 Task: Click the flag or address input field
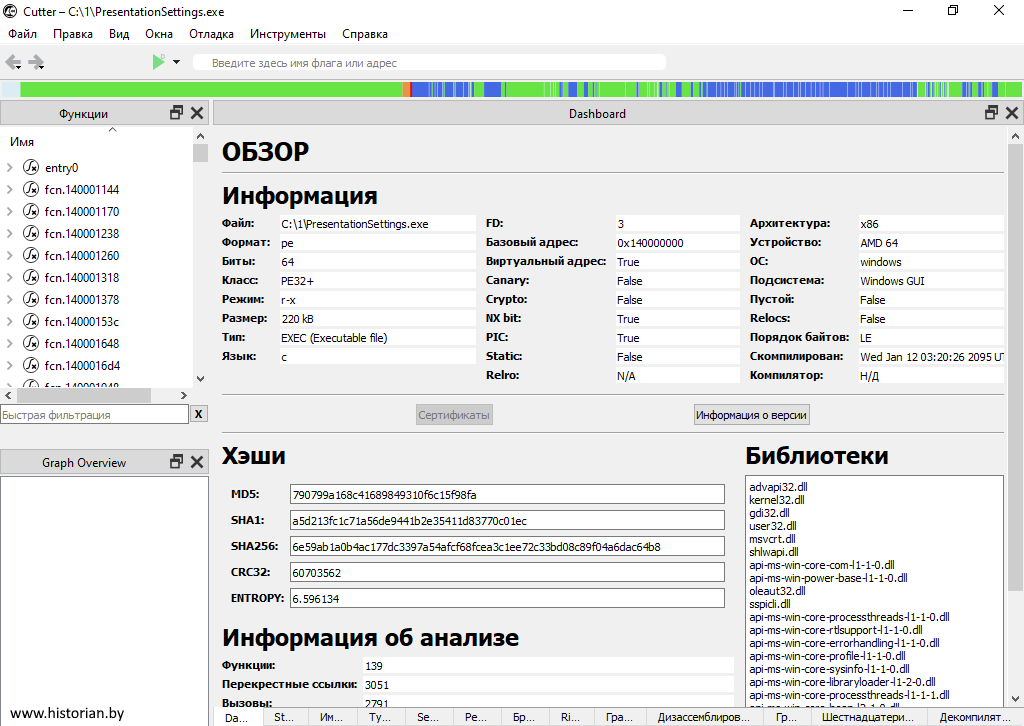click(430, 63)
